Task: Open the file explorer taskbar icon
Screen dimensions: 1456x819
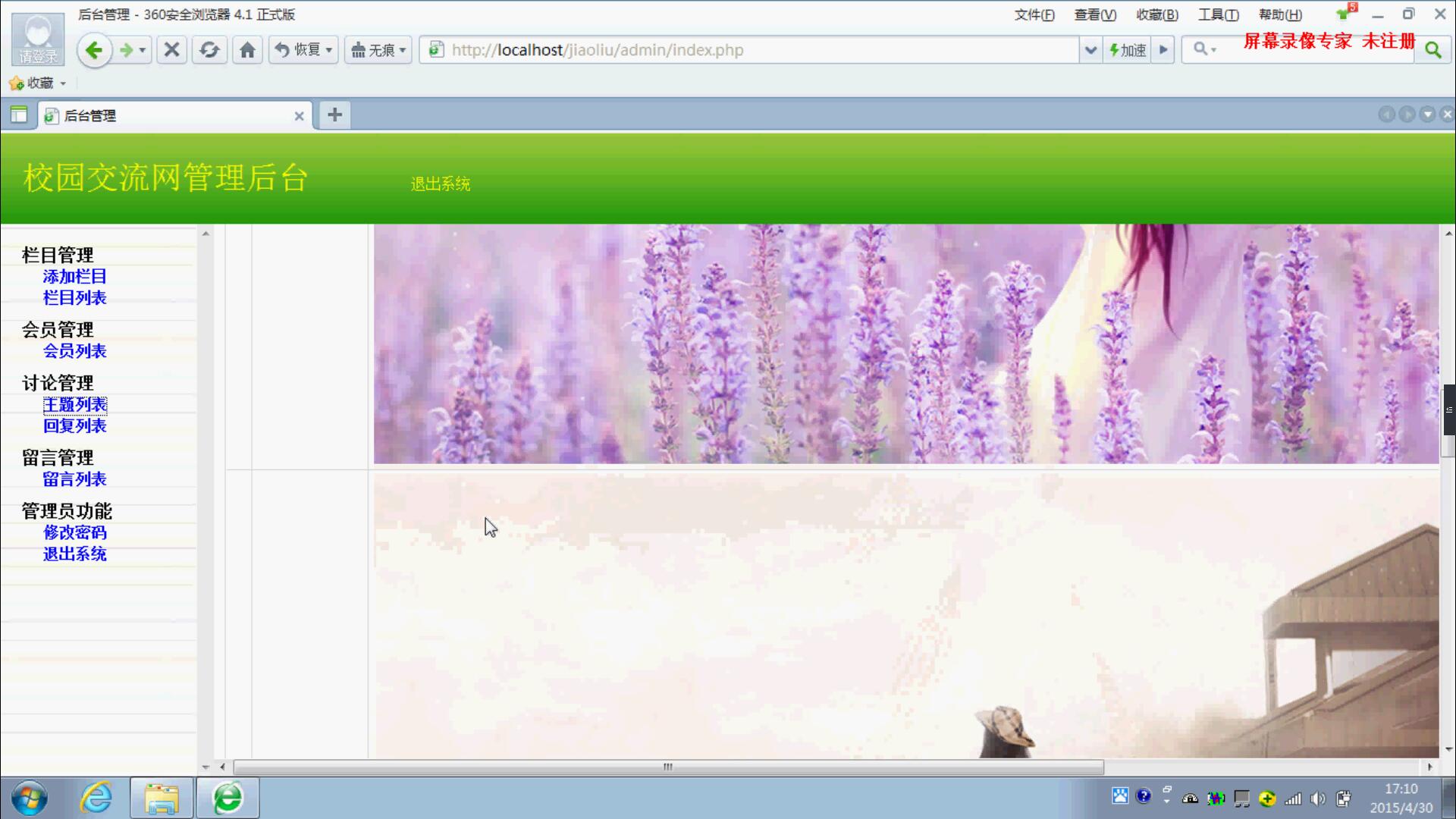Action: [x=162, y=798]
